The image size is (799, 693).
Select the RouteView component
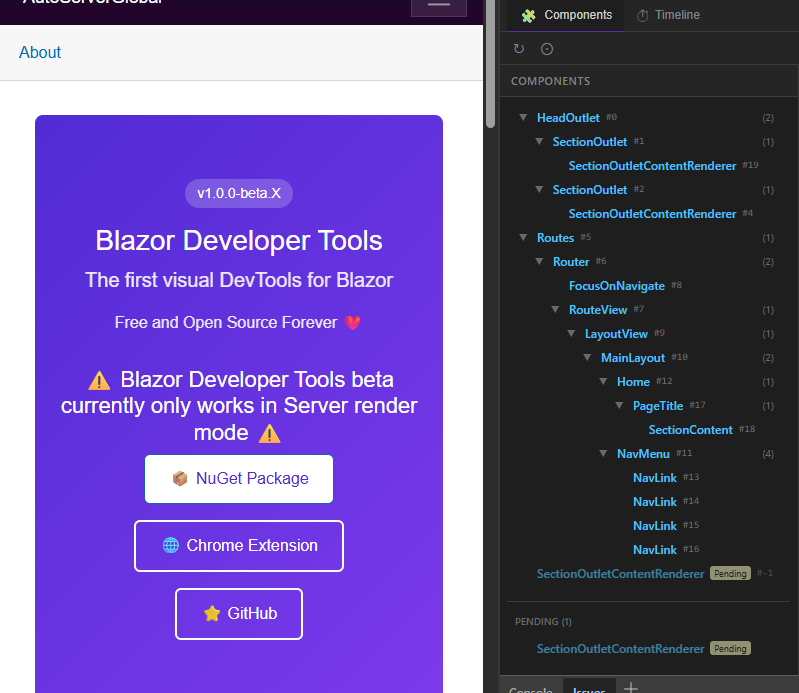pos(598,309)
